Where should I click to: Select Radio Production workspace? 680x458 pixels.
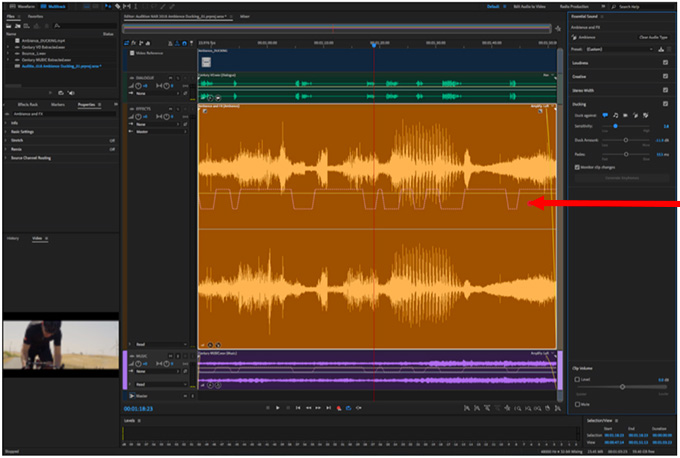coord(574,7)
